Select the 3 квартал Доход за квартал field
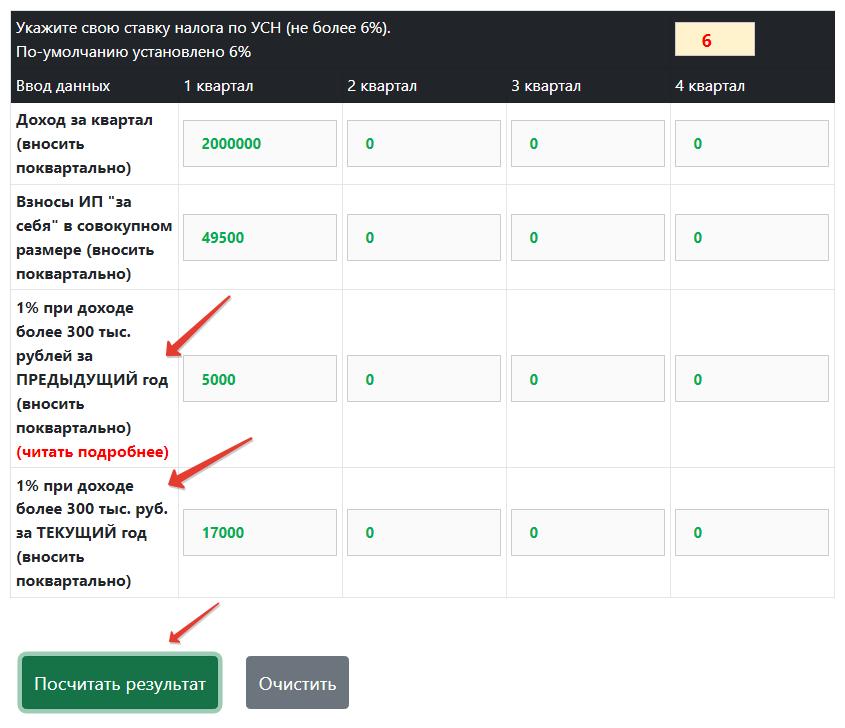The width and height of the screenshot is (845, 728). coord(587,143)
